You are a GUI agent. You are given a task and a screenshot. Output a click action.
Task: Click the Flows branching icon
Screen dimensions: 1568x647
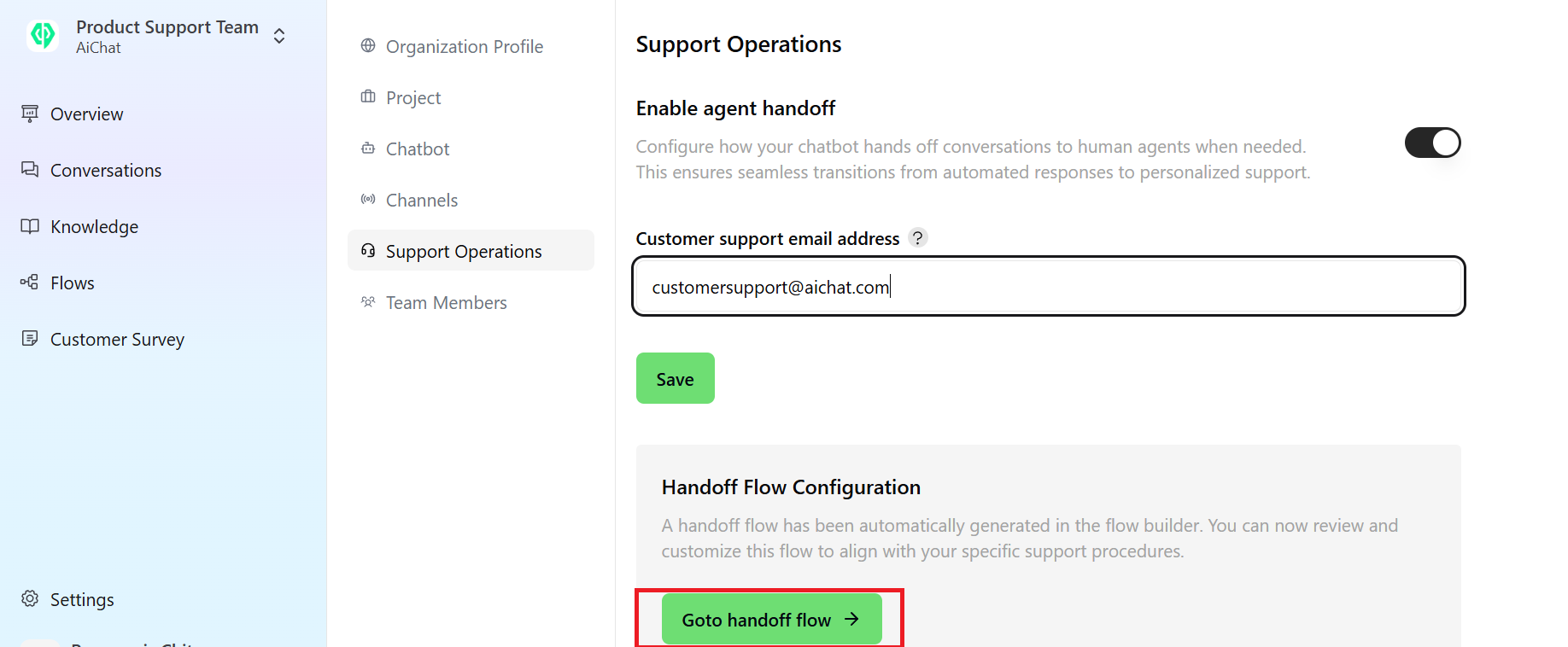[29, 282]
